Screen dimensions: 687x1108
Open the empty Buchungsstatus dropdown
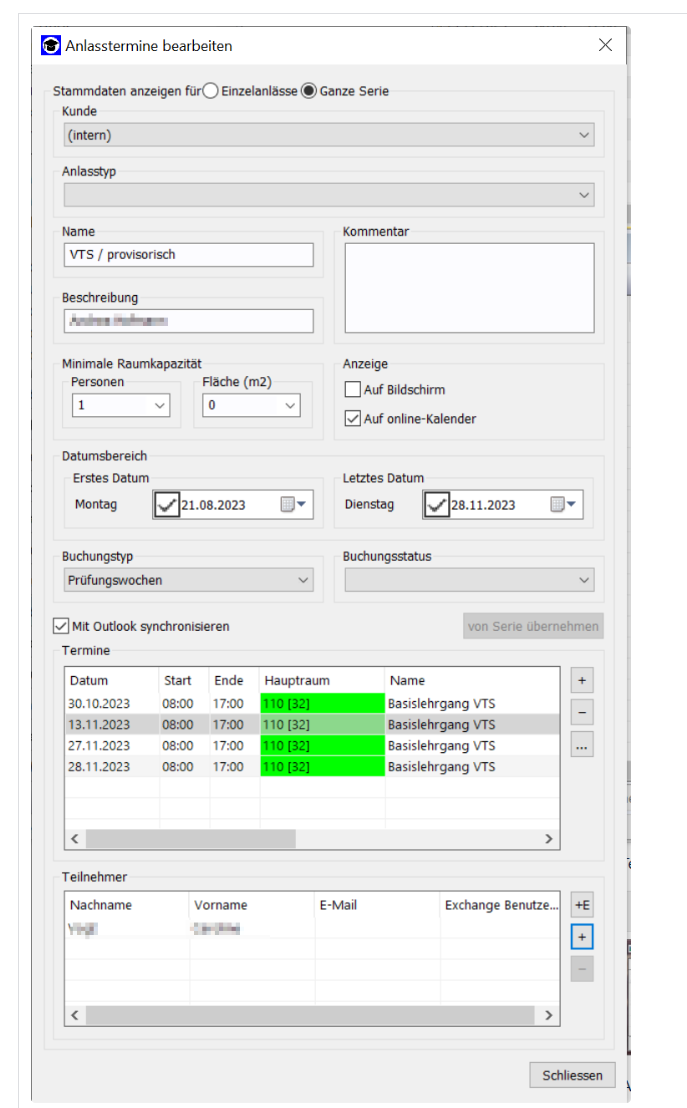[x=469, y=580]
